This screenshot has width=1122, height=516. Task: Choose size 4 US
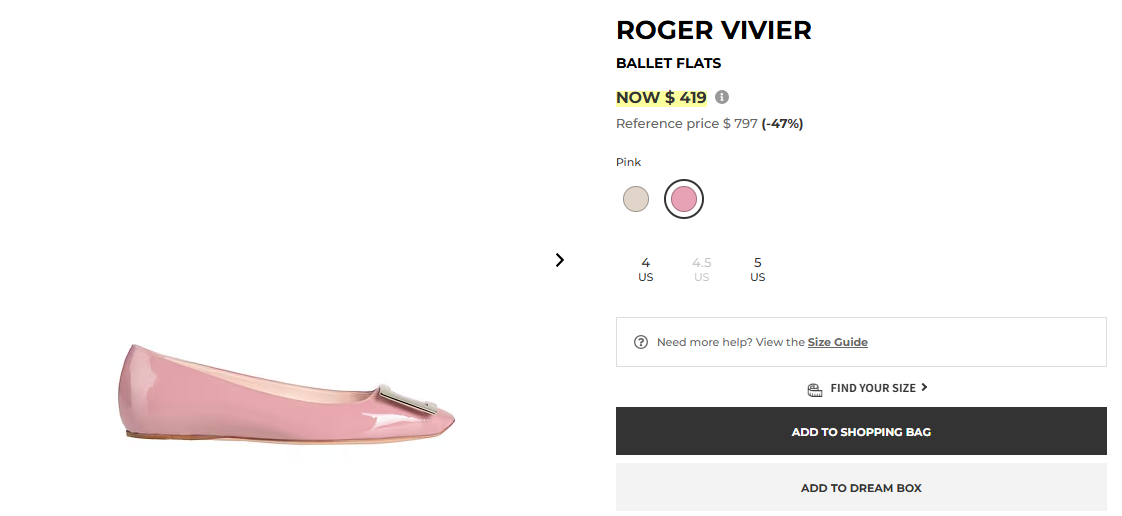coord(645,269)
